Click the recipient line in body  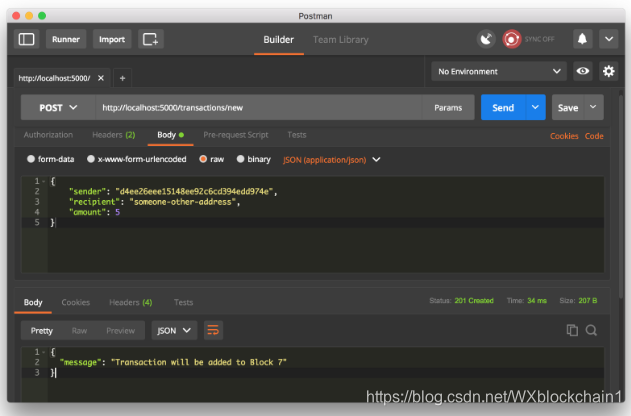(155, 202)
